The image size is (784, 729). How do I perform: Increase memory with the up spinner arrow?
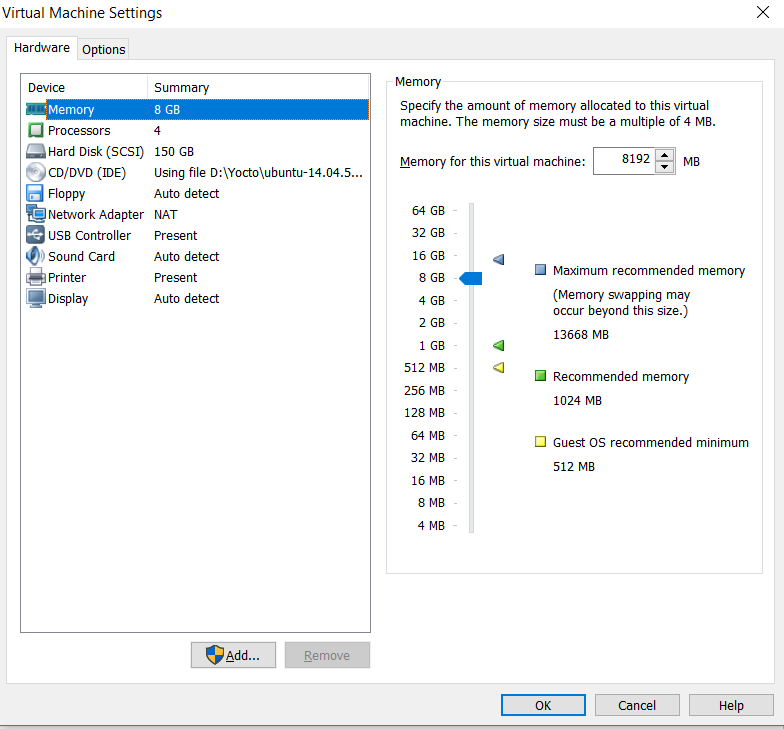pyautogui.click(x=664, y=154)
